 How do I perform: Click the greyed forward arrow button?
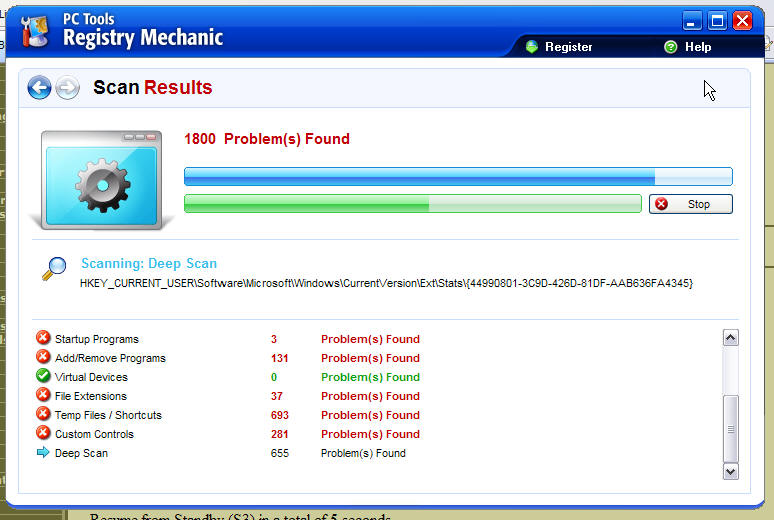click(x=67, y=87)
